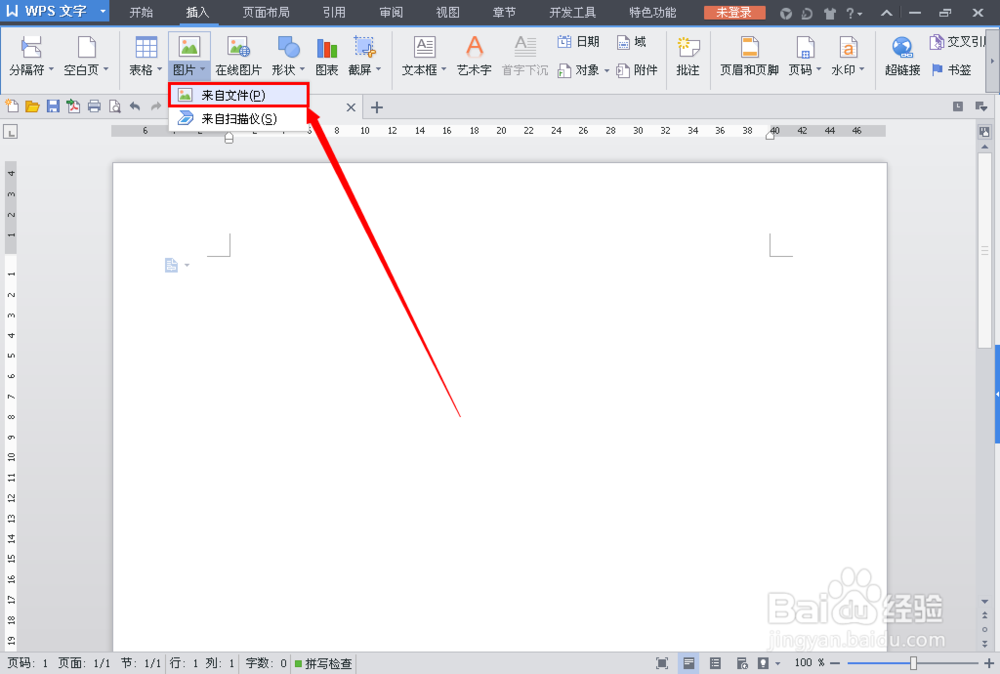Insert a chart with 图表 icon
The image size is (1000, 674).
[326, 55]
